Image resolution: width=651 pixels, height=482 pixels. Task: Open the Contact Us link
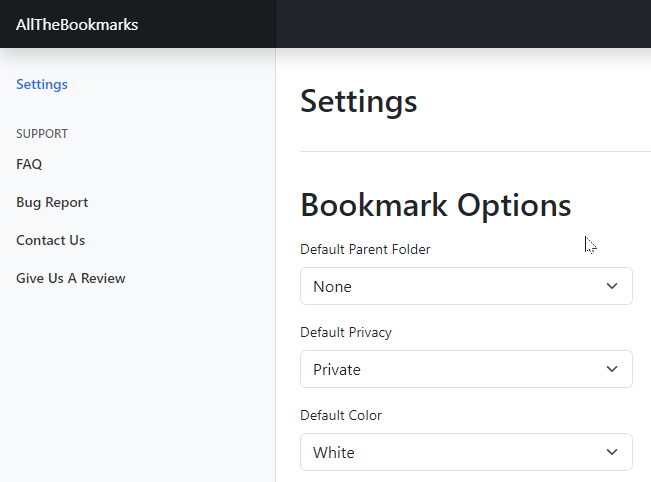[50, 240]
